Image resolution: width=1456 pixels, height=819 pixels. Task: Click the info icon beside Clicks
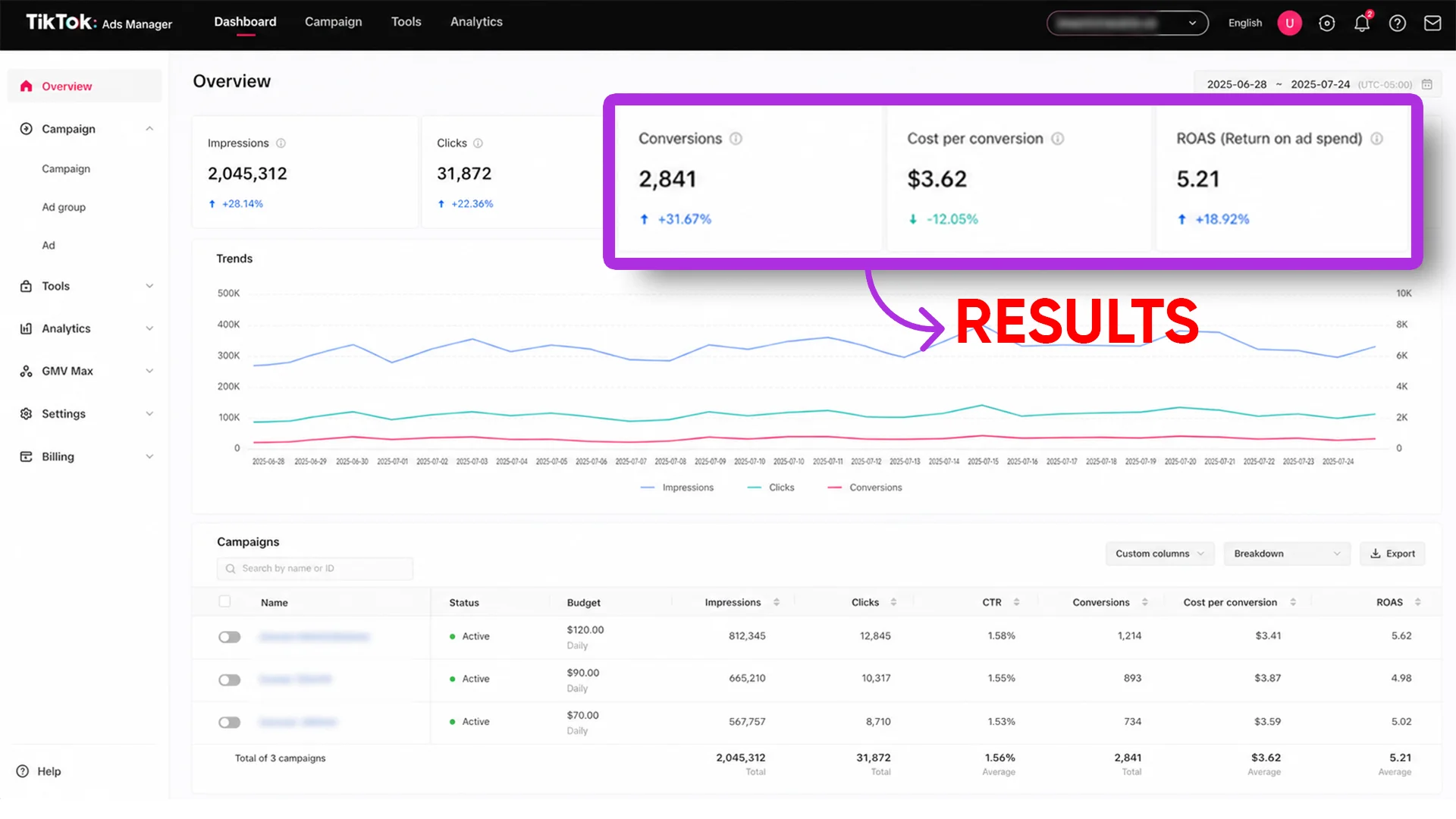point(478,143)
